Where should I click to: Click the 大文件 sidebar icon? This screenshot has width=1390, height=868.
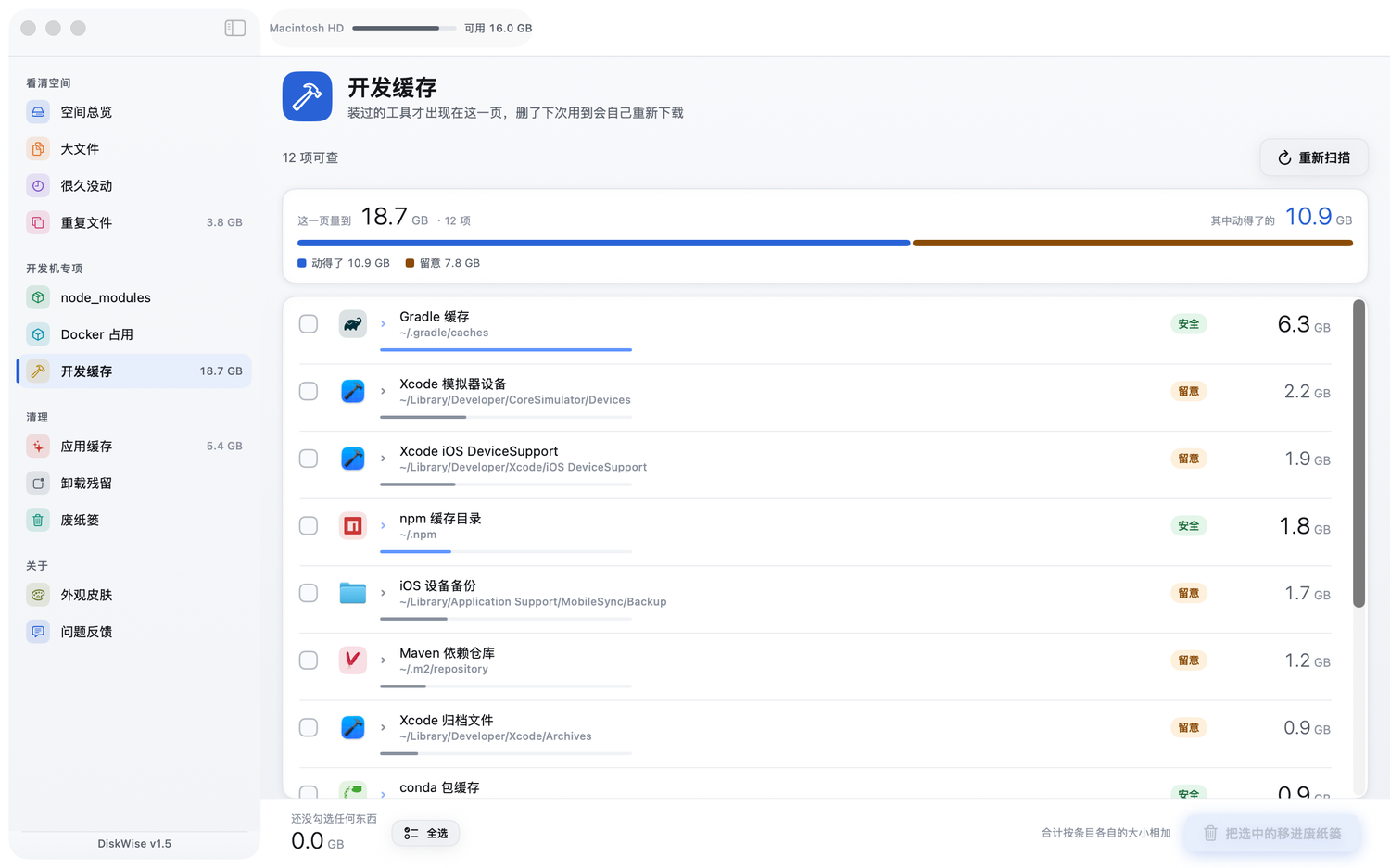tap(38, 149)
